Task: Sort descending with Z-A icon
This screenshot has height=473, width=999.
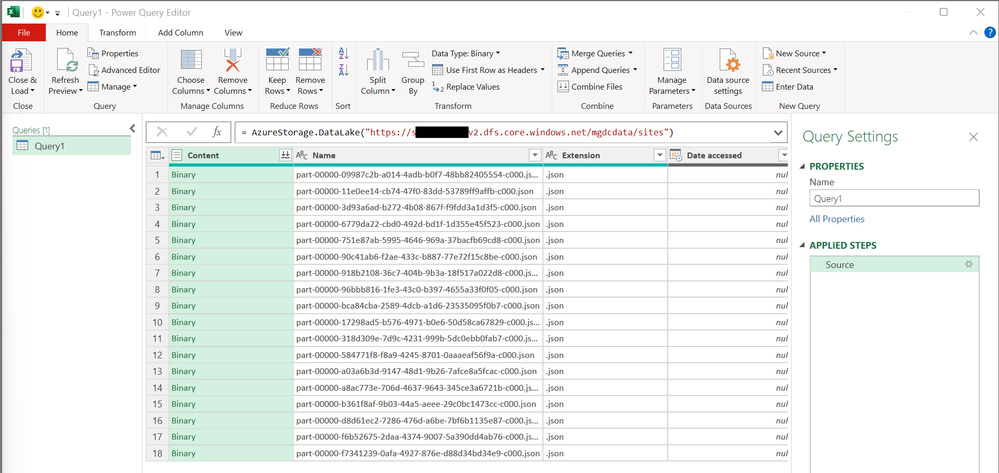Action: click(343, 70)
